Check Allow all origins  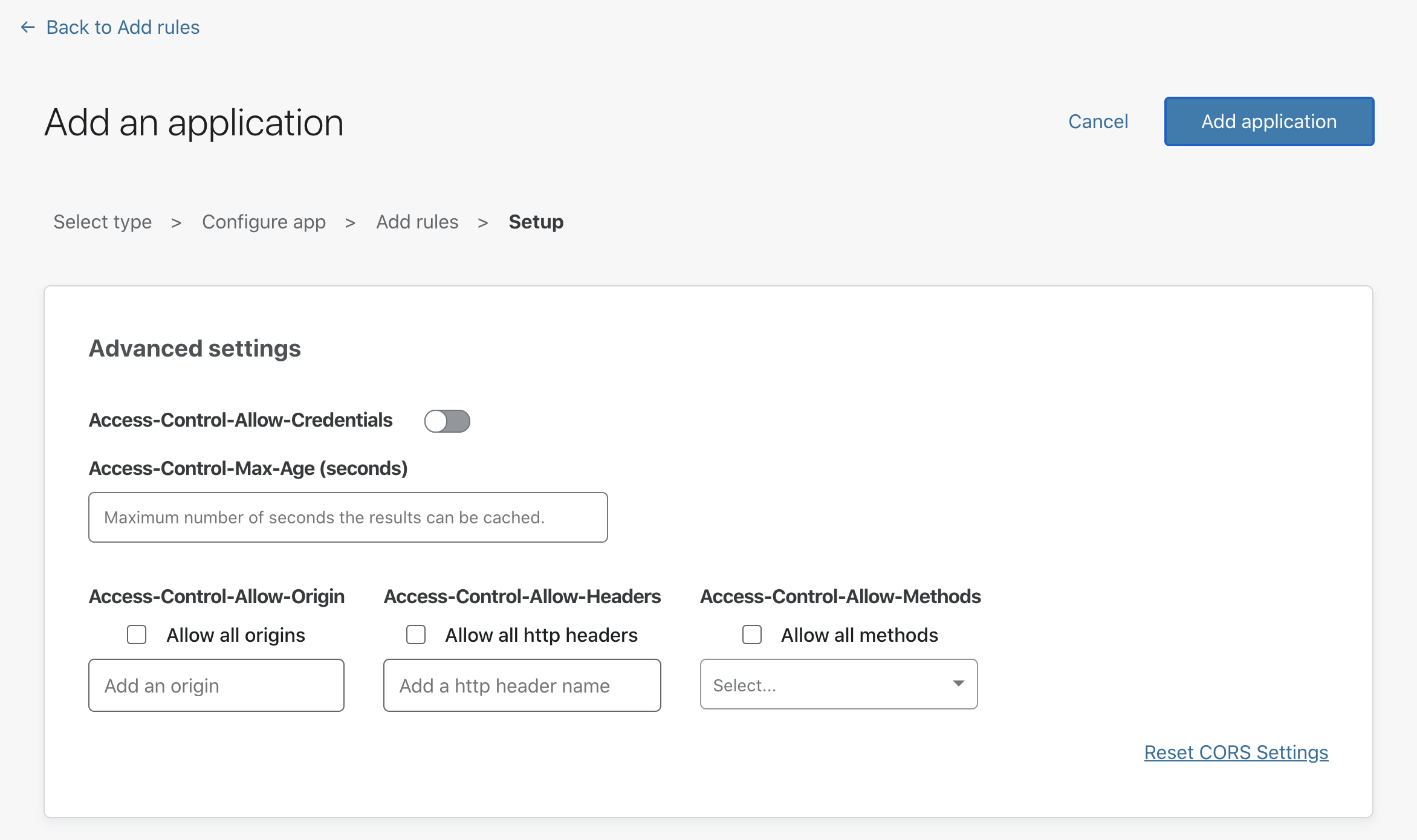137,635
